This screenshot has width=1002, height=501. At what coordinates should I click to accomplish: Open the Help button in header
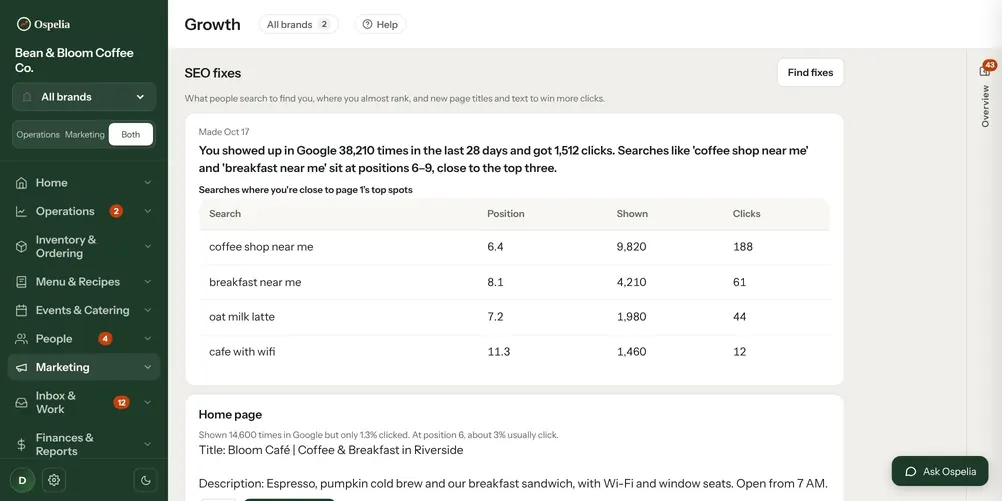380,25
